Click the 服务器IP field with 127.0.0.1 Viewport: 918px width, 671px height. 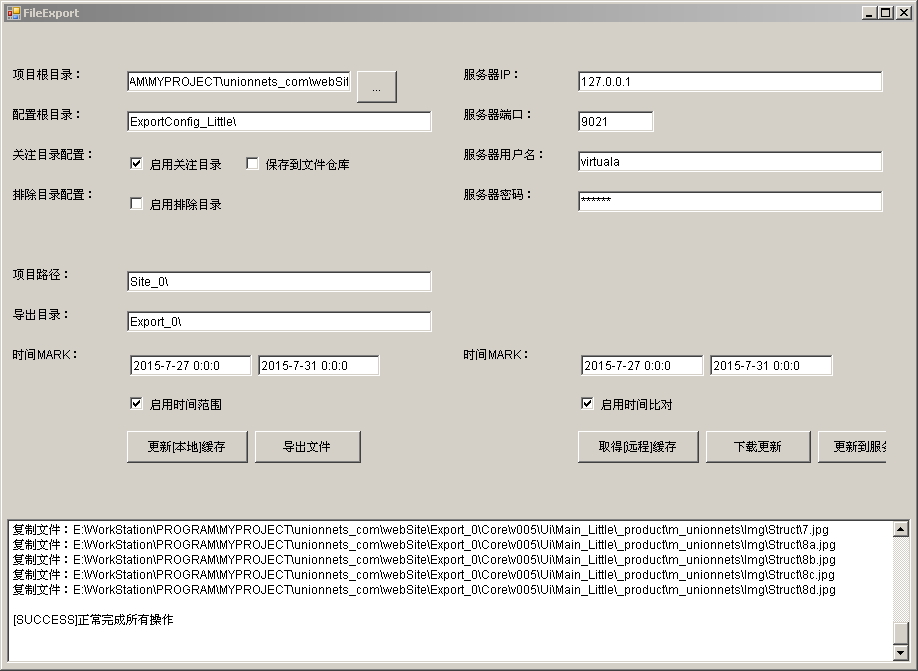729,82
